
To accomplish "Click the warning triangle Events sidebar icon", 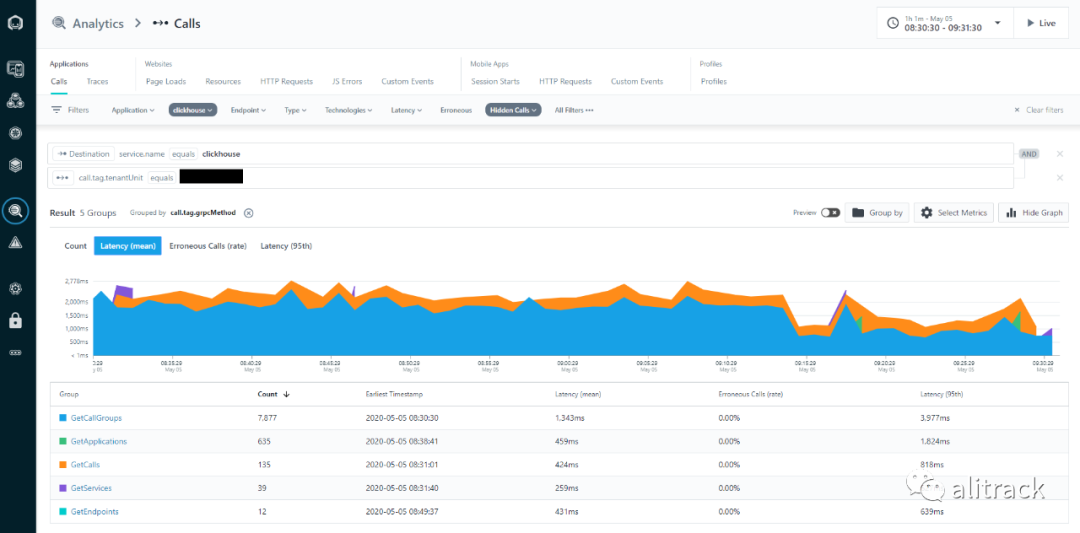I will coord(15,242).
